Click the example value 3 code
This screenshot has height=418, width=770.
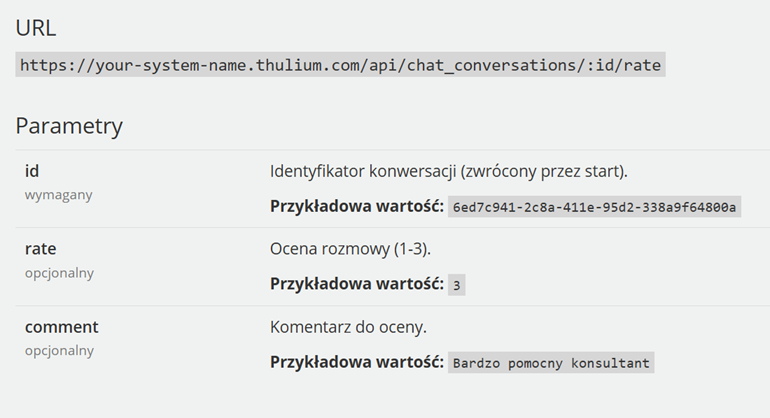pyautogui.click(x=457, y=285)
